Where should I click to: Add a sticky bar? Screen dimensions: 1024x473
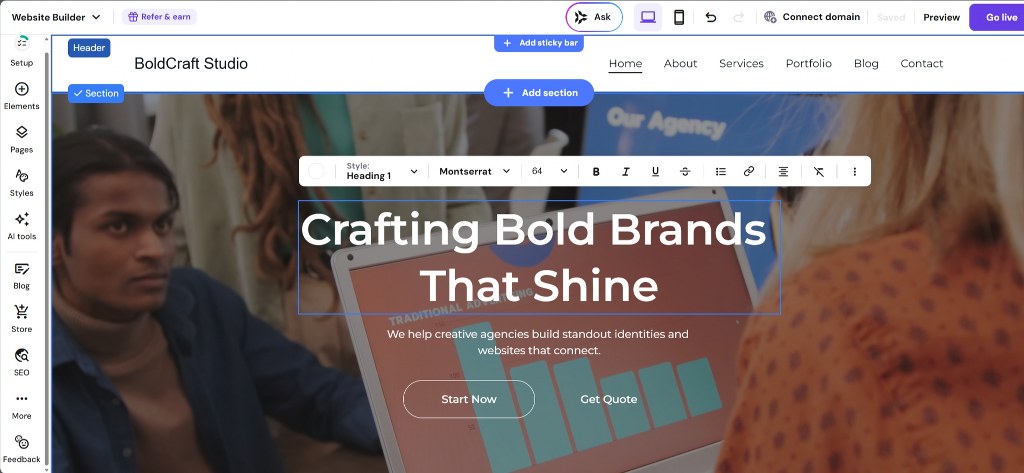click(x=539, y=43)
